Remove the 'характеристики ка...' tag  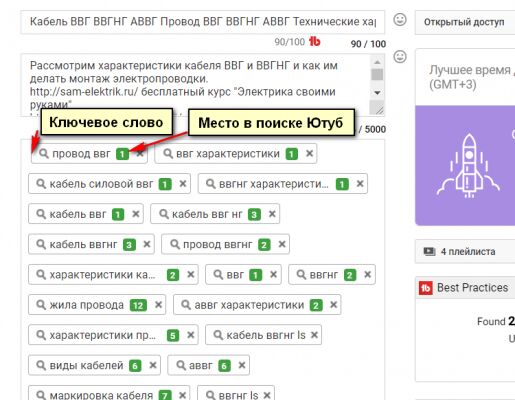[190, 275]
